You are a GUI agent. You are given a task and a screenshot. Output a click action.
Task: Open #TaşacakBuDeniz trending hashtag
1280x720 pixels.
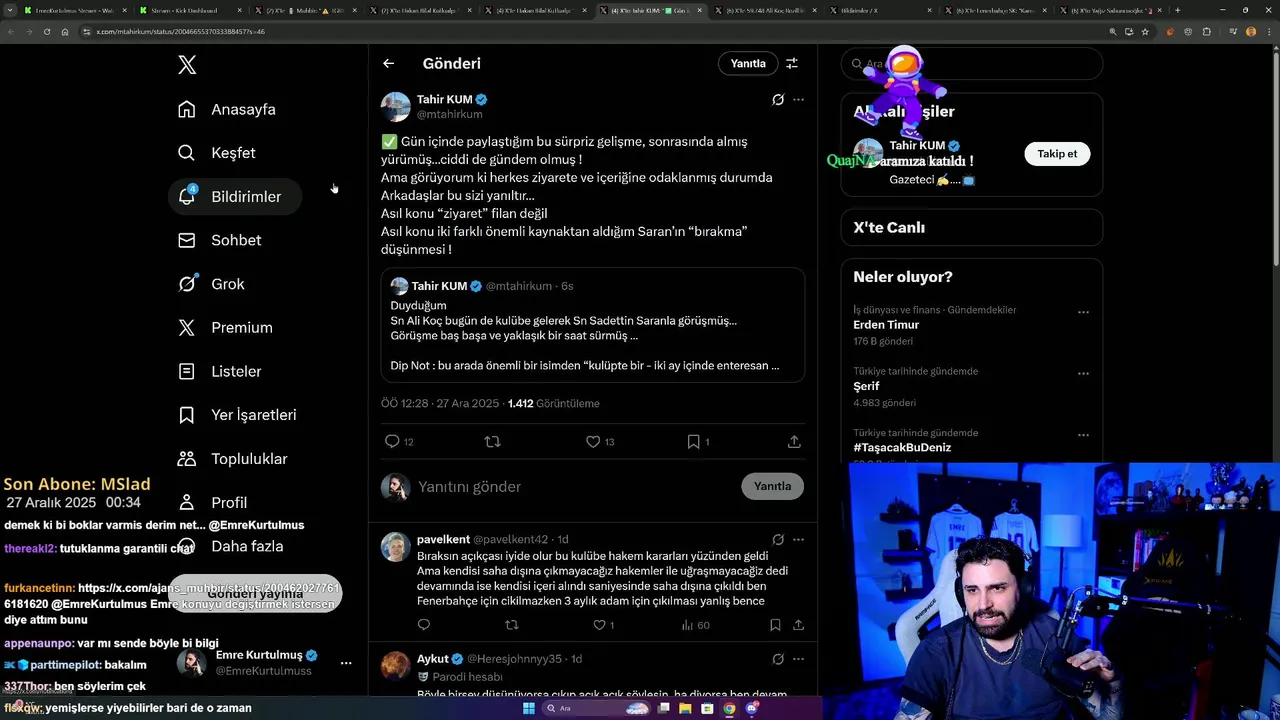coord(902,447)
